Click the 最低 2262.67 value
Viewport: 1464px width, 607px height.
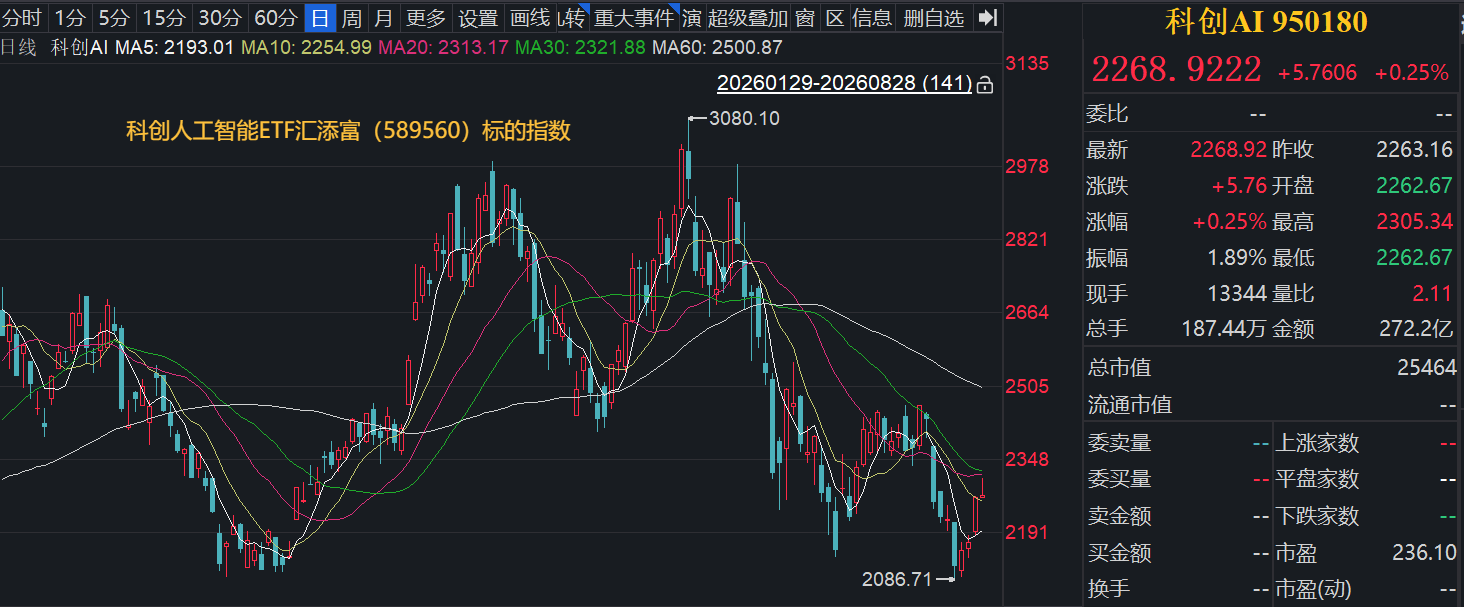pos(1414,258)
